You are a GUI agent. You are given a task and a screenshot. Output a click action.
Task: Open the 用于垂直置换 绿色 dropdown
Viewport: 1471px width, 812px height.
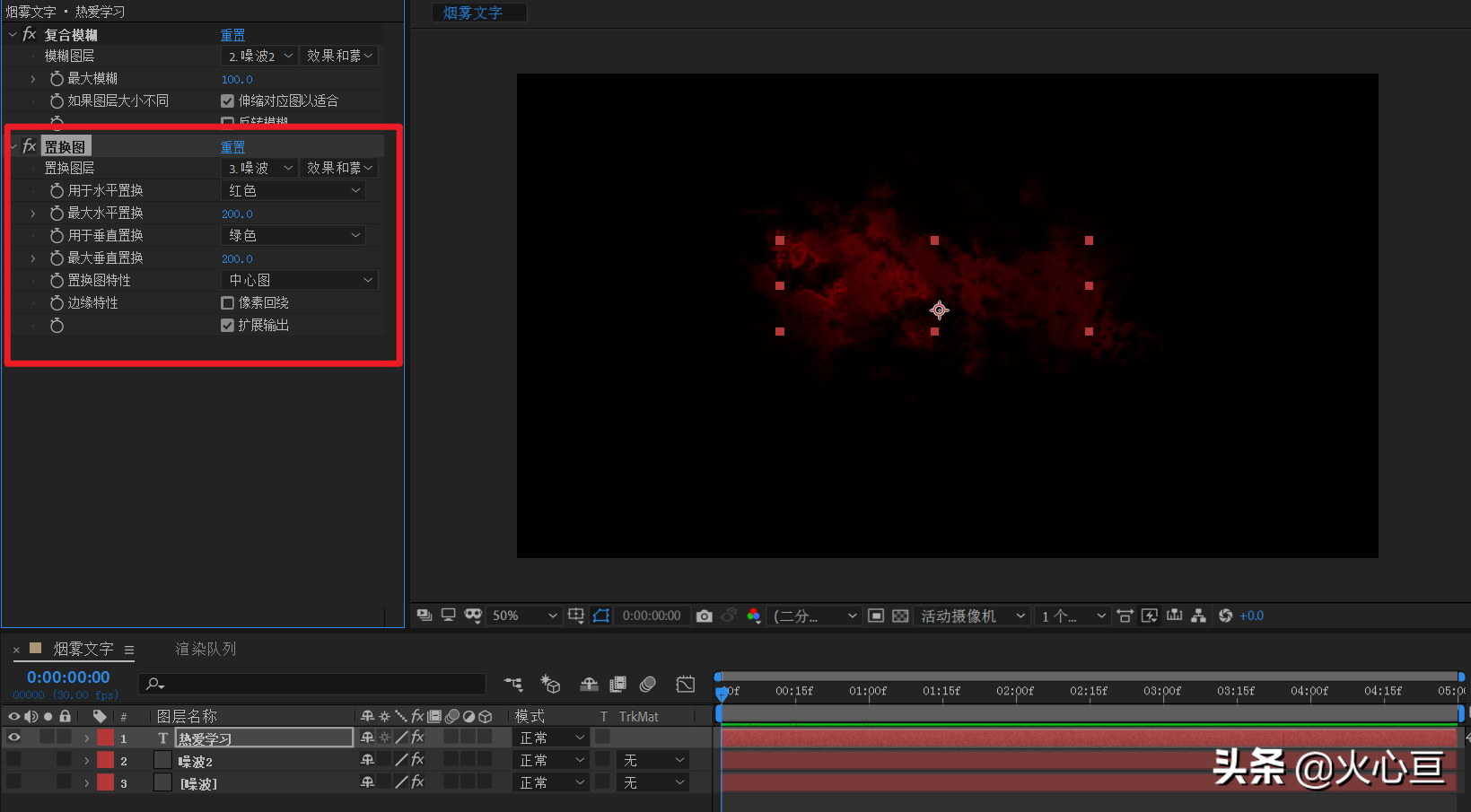point(293,235)
